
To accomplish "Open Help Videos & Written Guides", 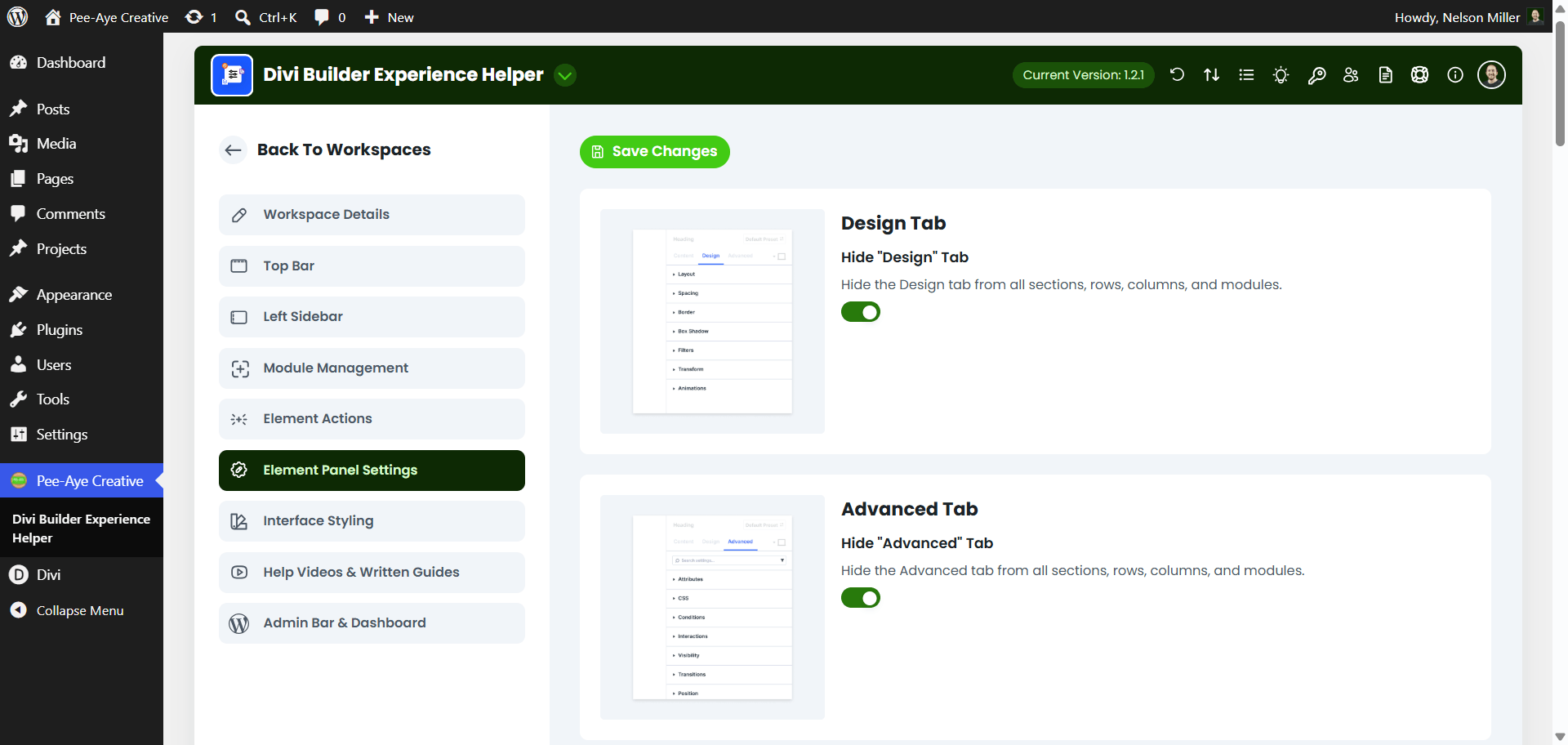I will [372, 573].
